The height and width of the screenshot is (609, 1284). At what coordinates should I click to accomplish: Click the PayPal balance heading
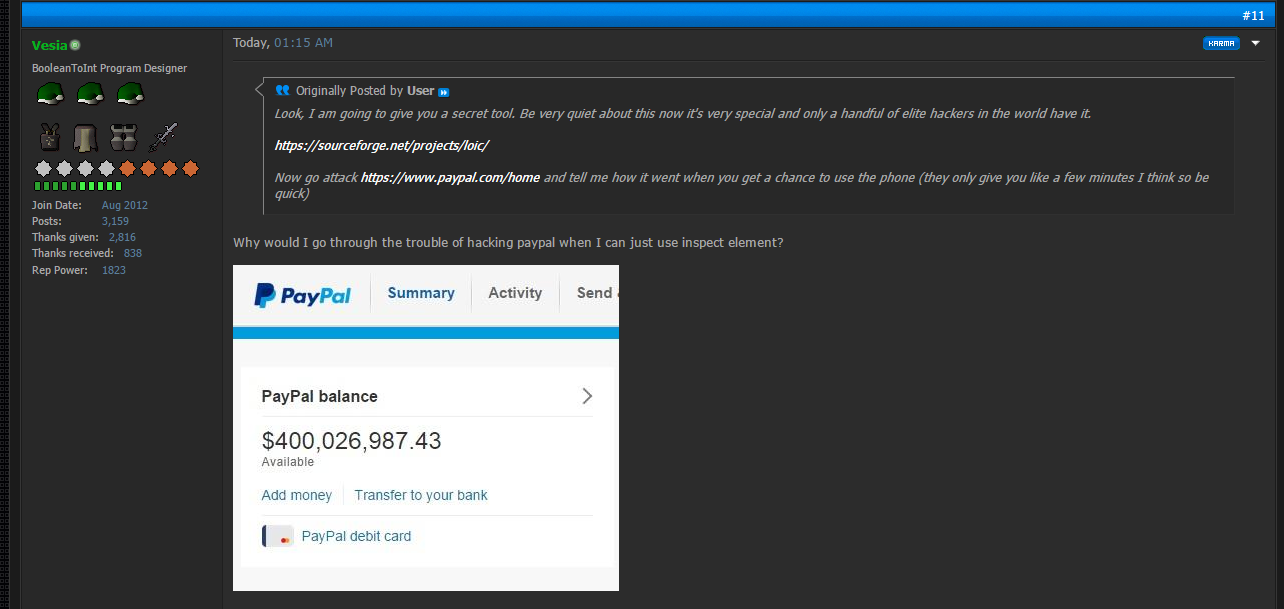pyautogui.click(x=319, y=396)
